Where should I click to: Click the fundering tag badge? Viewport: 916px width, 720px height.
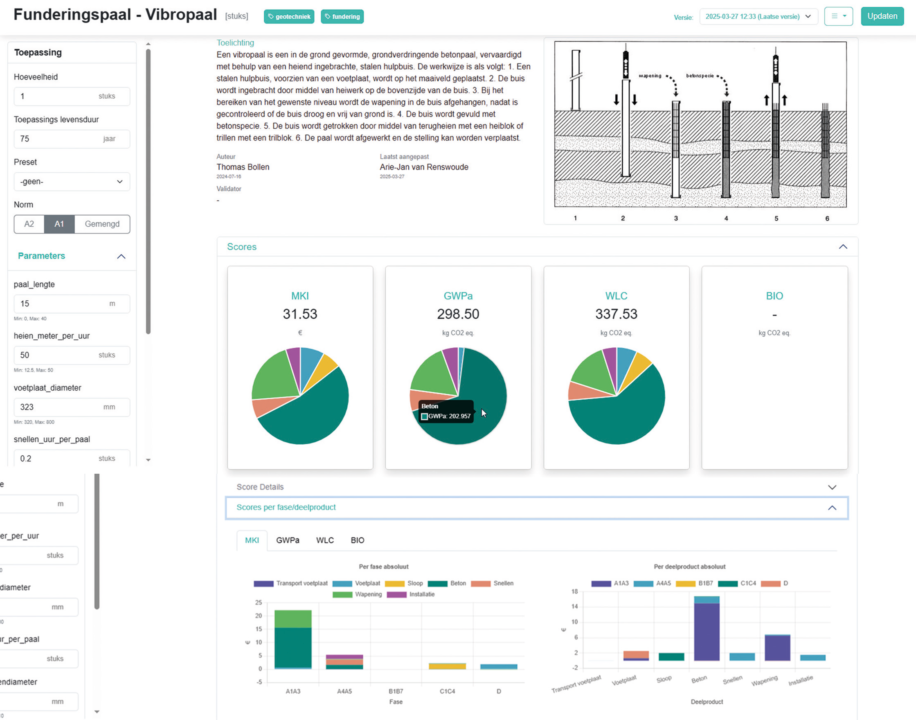(342, 17)
